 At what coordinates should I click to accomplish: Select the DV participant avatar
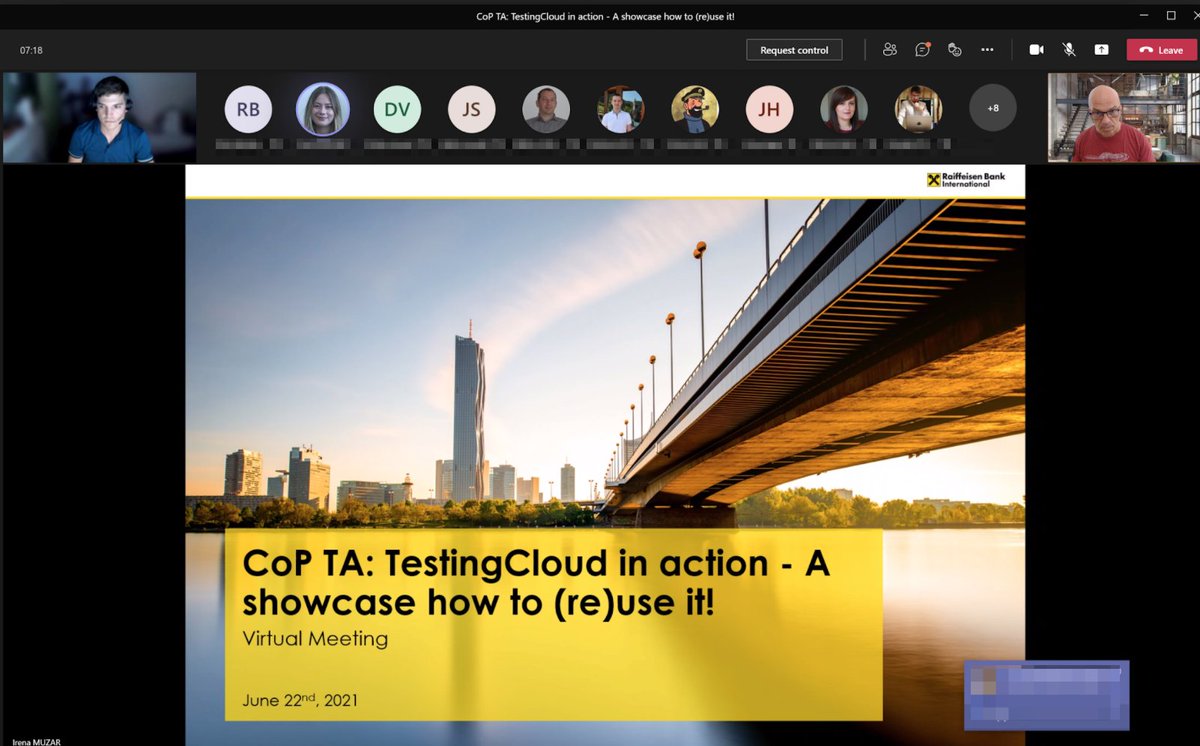coord(397,109)
